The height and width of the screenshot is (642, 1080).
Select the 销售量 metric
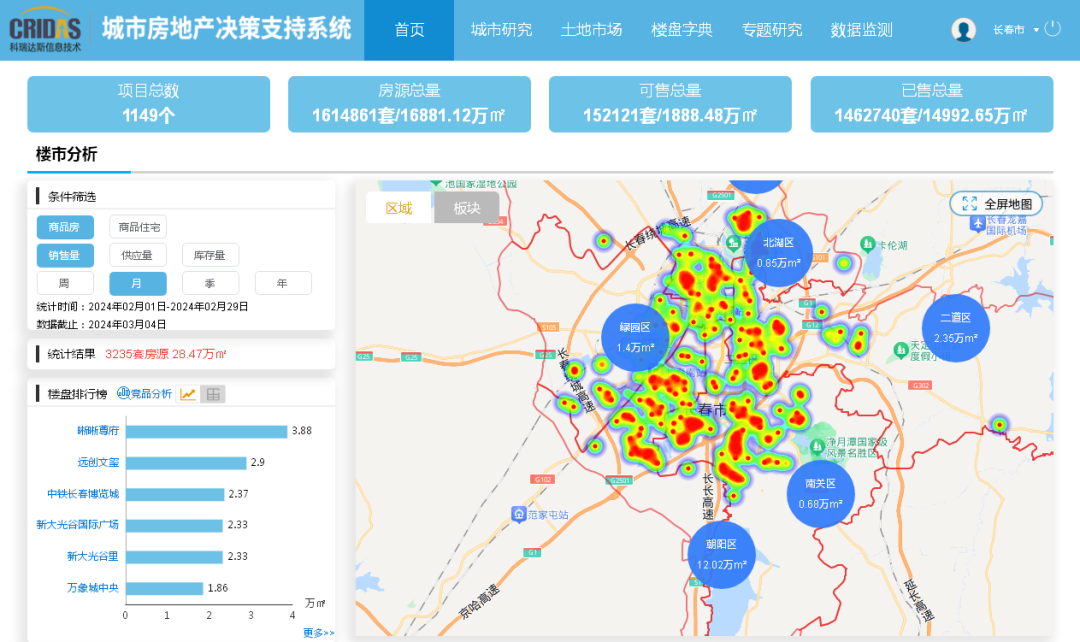coord(65,255)
